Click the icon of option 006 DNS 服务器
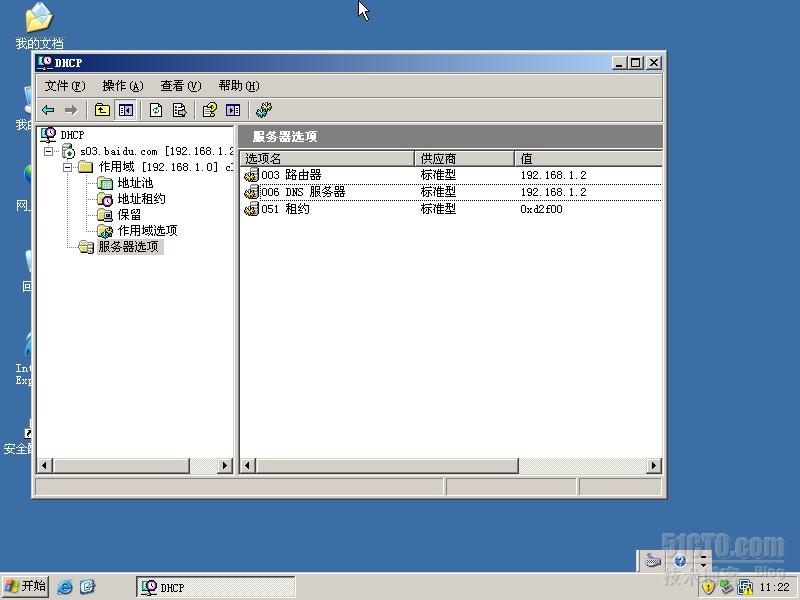This screenshot has height=600, width=800. point(252,192)
